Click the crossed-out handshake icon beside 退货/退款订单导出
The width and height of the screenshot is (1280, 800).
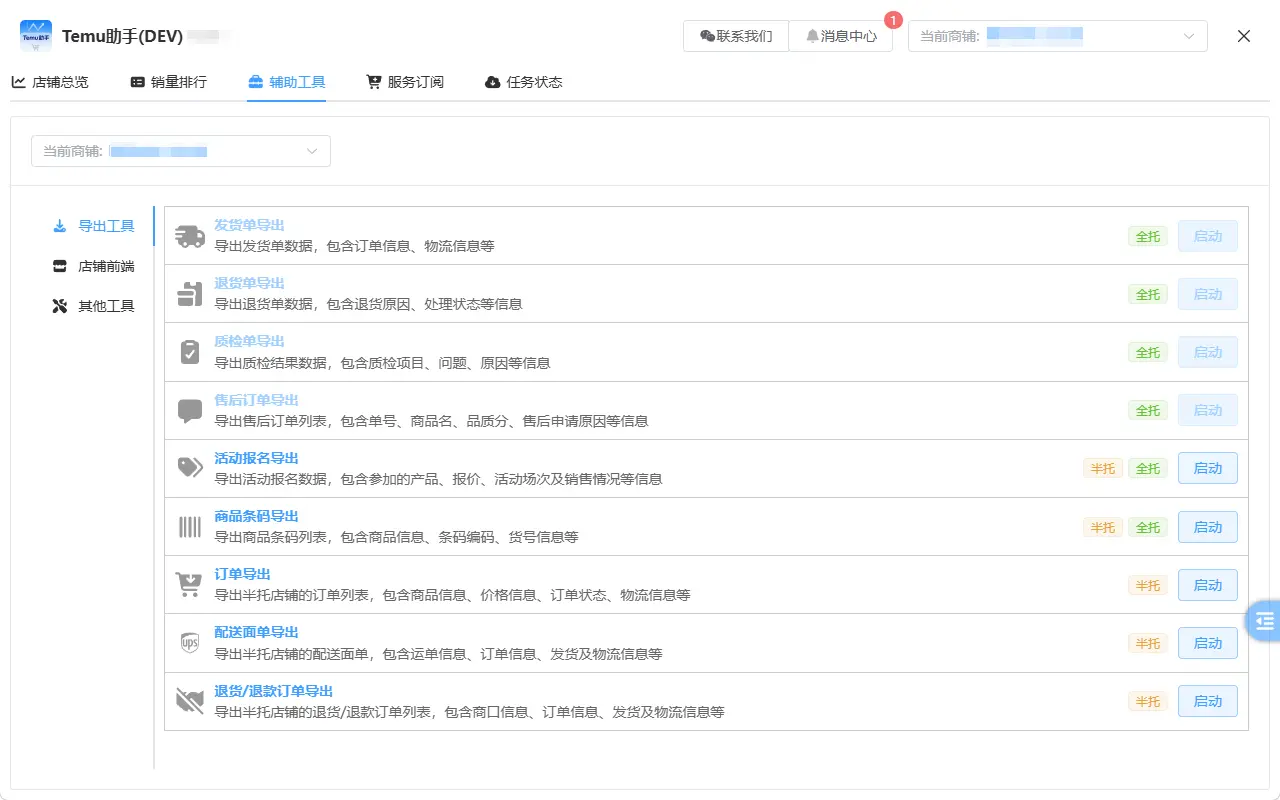click(190, 701)
